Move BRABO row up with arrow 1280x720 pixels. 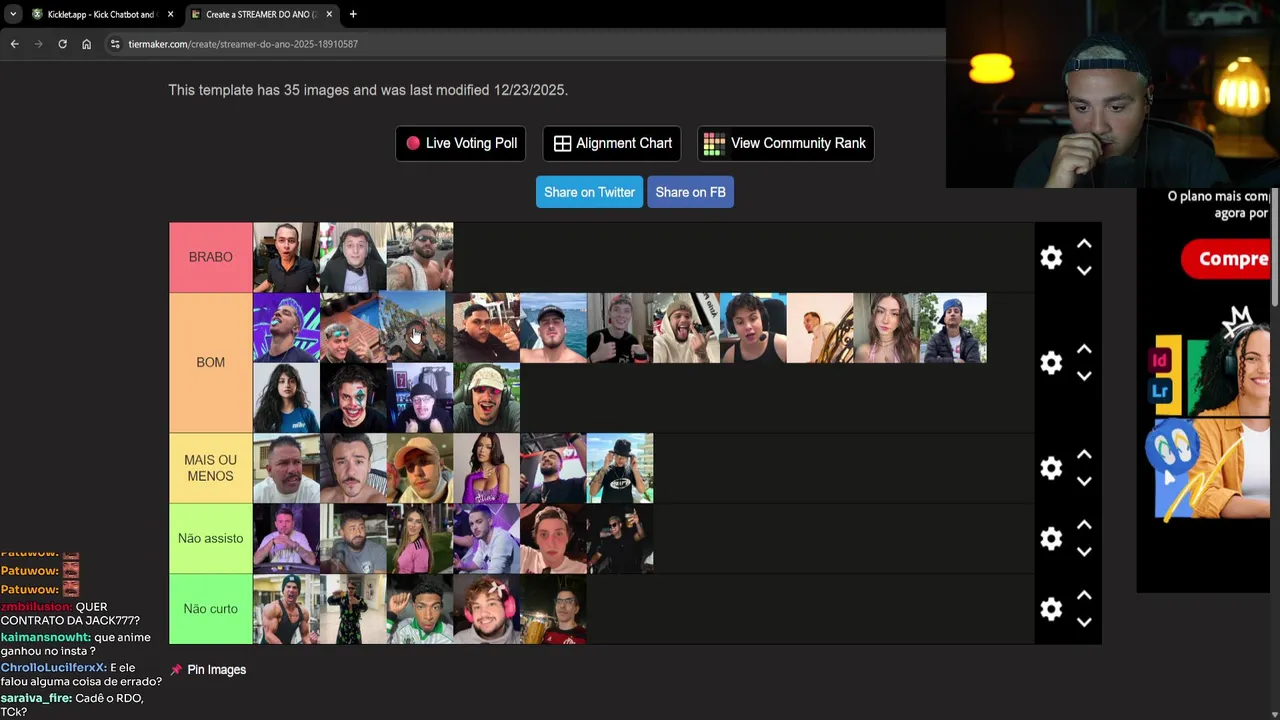pos(1084,244)
